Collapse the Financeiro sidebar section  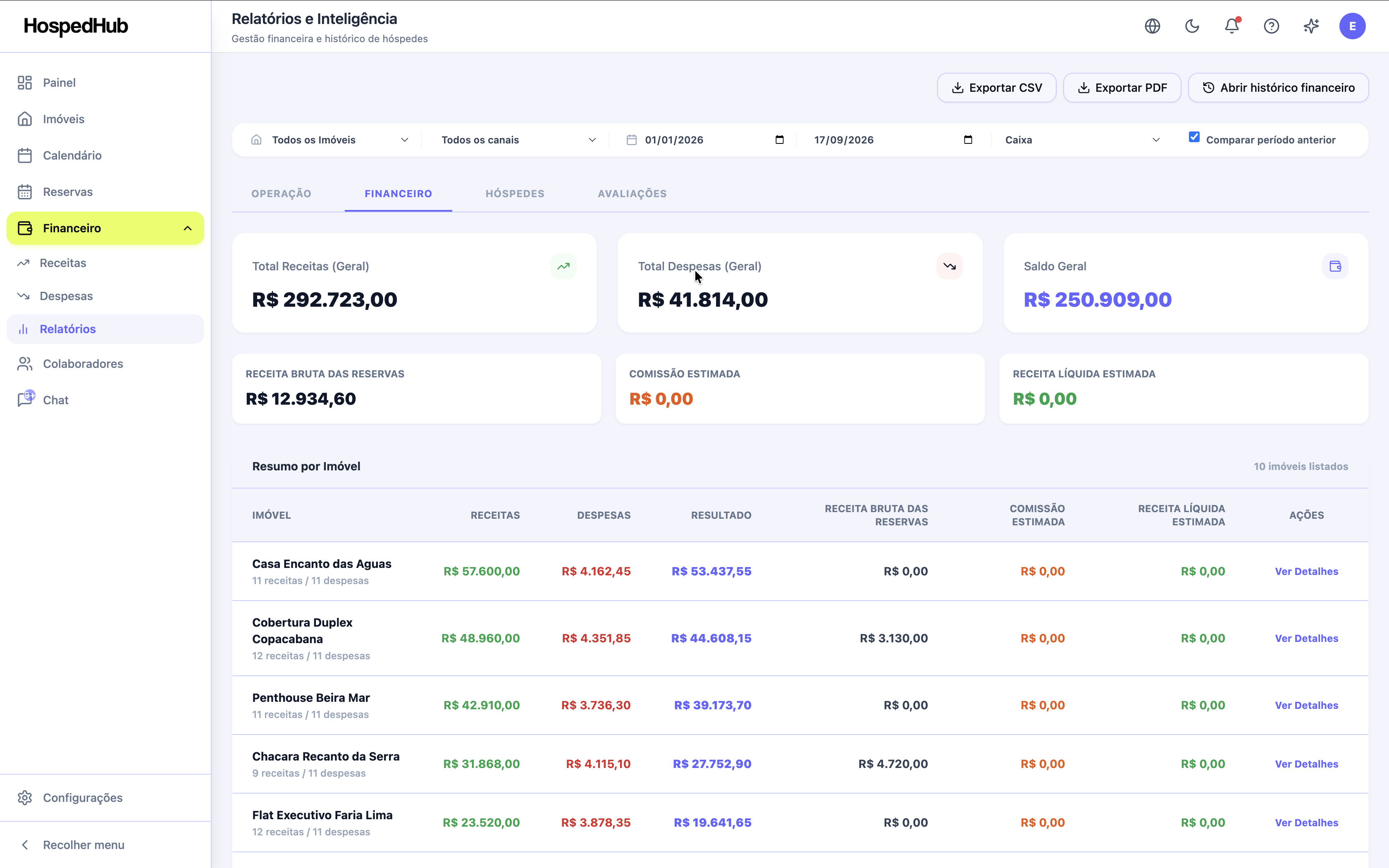[188, 229]
